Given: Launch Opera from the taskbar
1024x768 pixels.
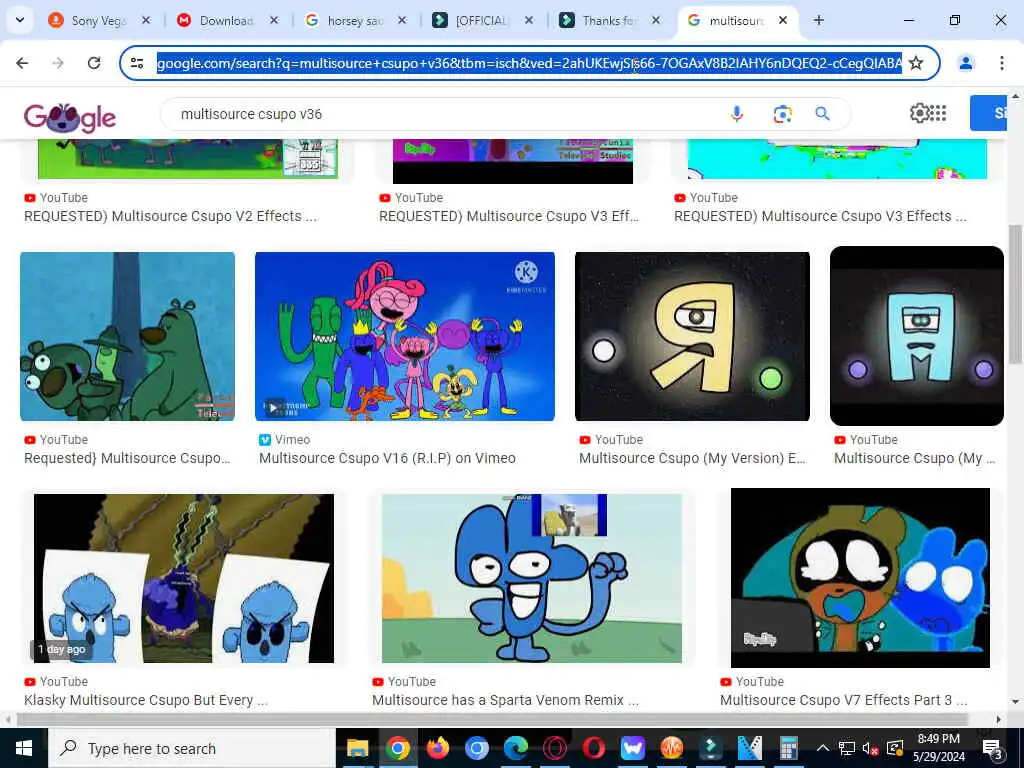Looking at the screenshot, I should [x=594, y=748].
